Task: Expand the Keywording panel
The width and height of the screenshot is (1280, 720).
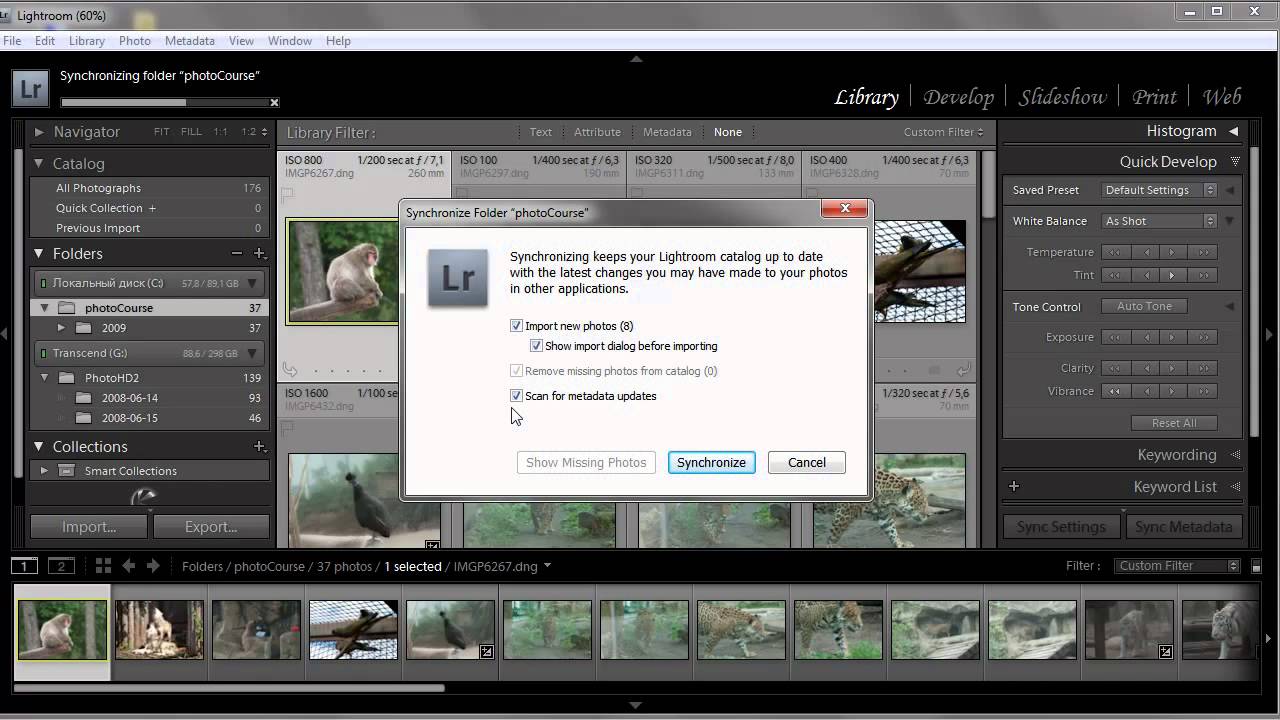Action: (1237, 455)
